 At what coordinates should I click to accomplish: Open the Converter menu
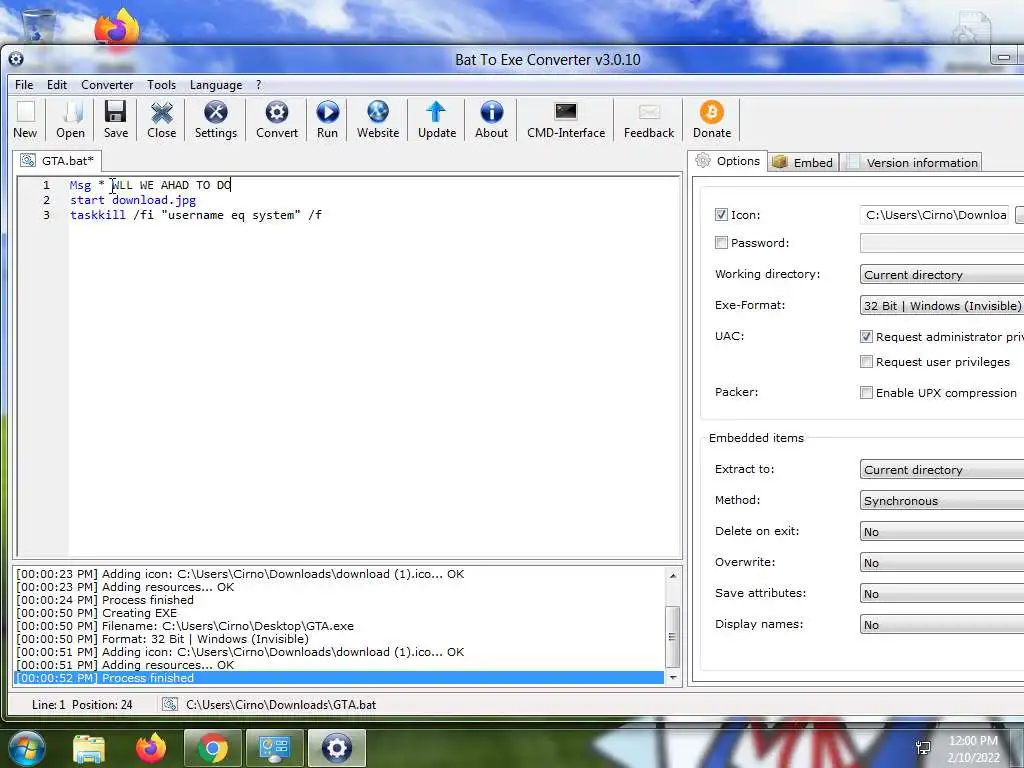(107, 85)
